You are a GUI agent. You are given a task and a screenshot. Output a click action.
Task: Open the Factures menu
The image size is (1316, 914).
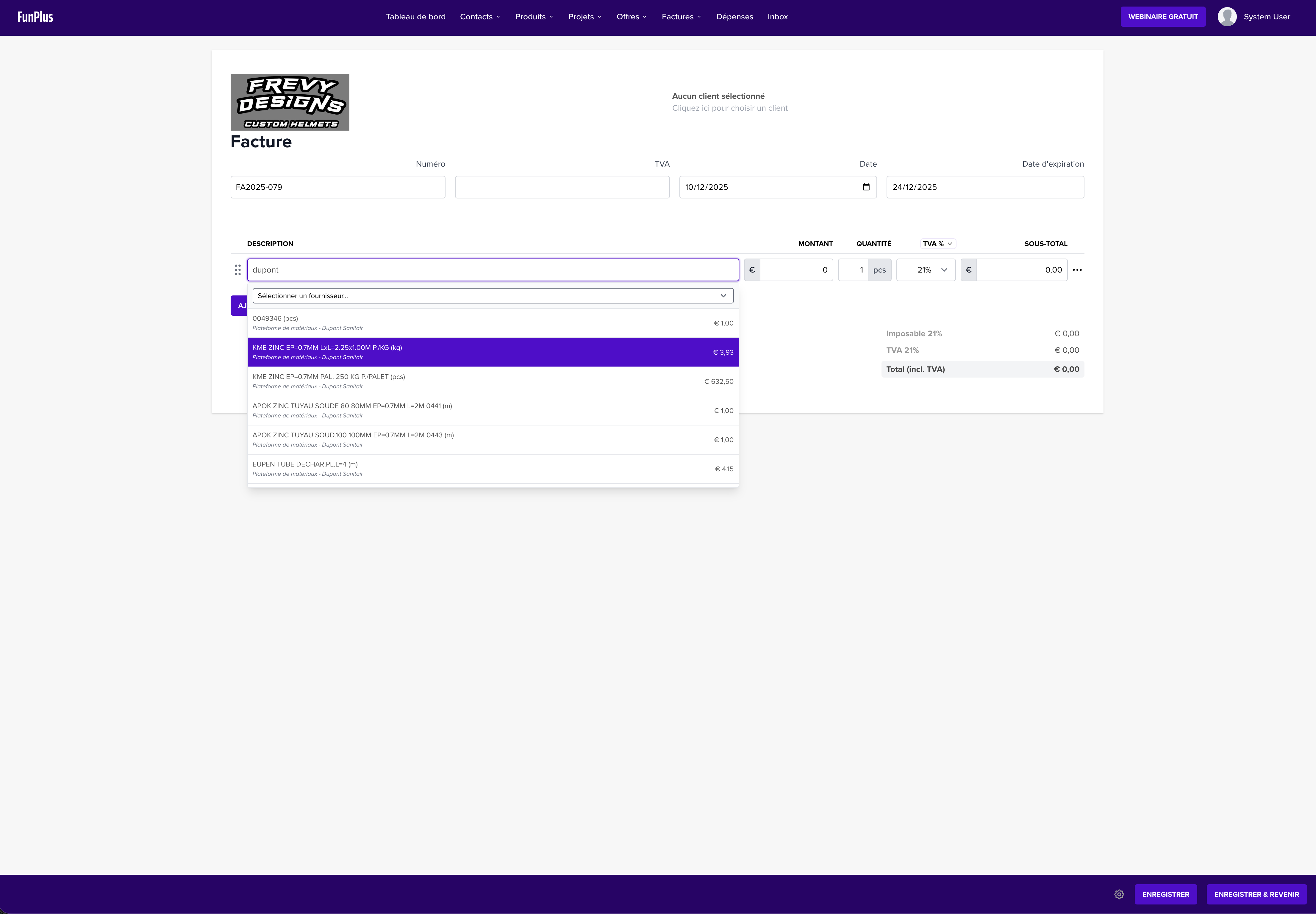(x=681, y=17)
